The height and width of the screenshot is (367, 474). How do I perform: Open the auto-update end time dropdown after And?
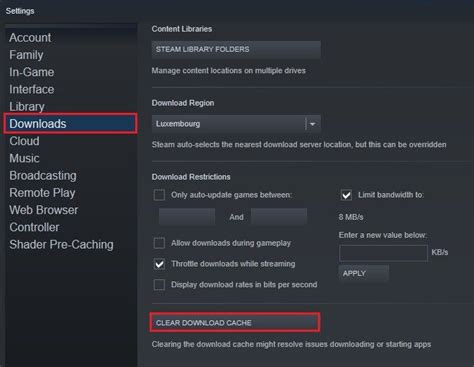click(x=279, y=217)
